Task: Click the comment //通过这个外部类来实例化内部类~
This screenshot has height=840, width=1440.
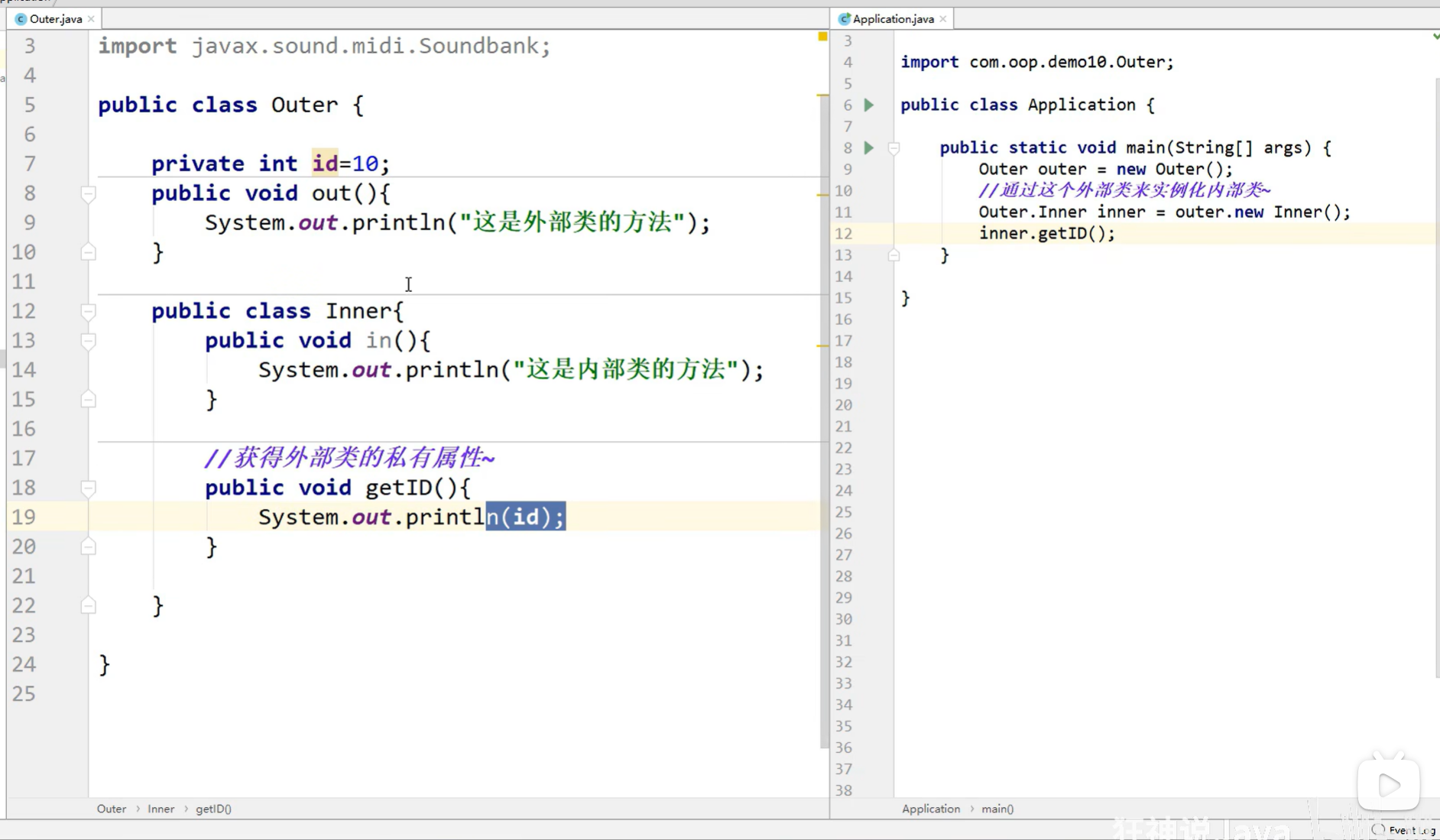Action: (1125, 190)
